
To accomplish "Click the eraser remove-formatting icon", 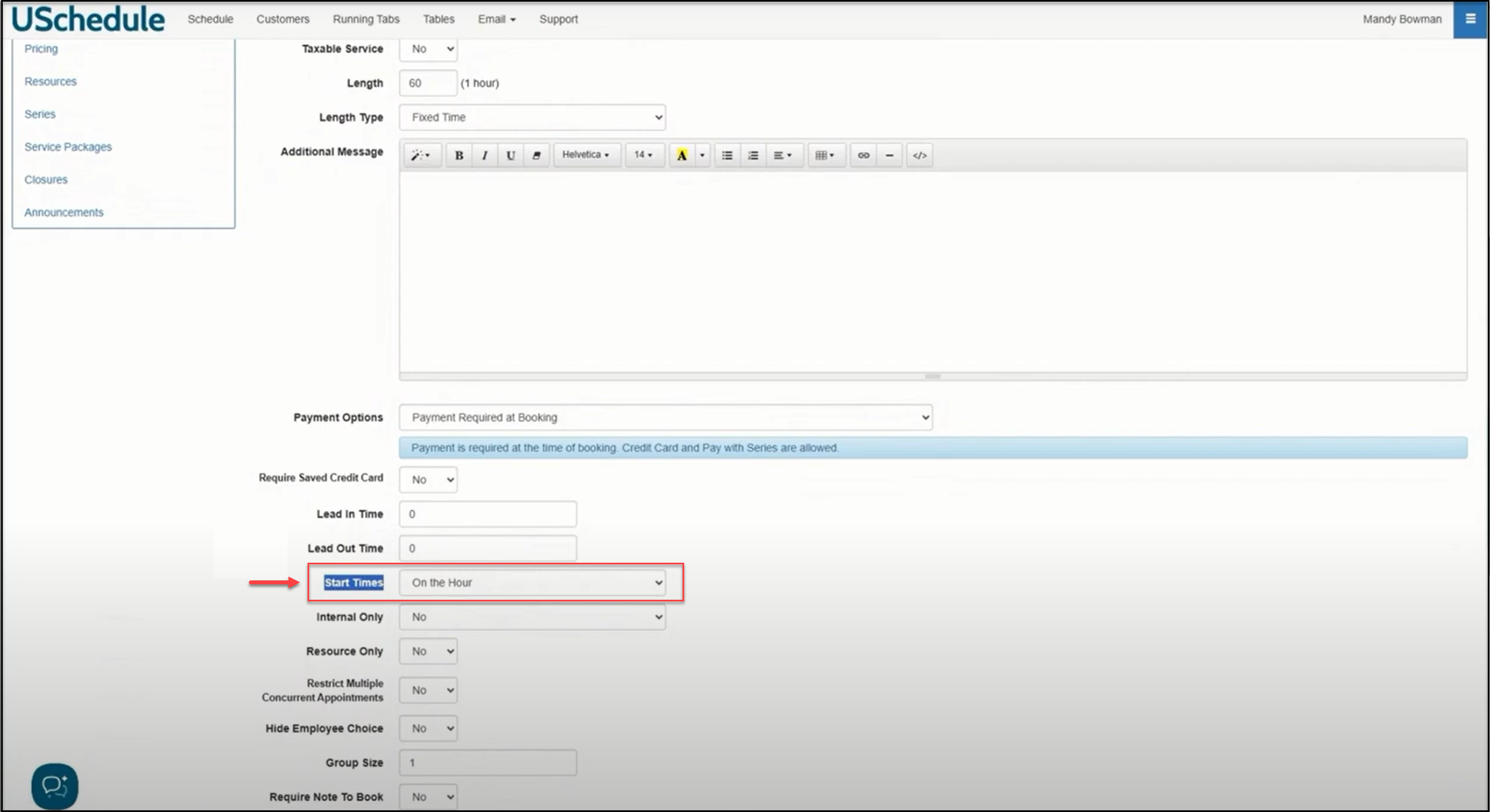I will click(x=536, y=155).
